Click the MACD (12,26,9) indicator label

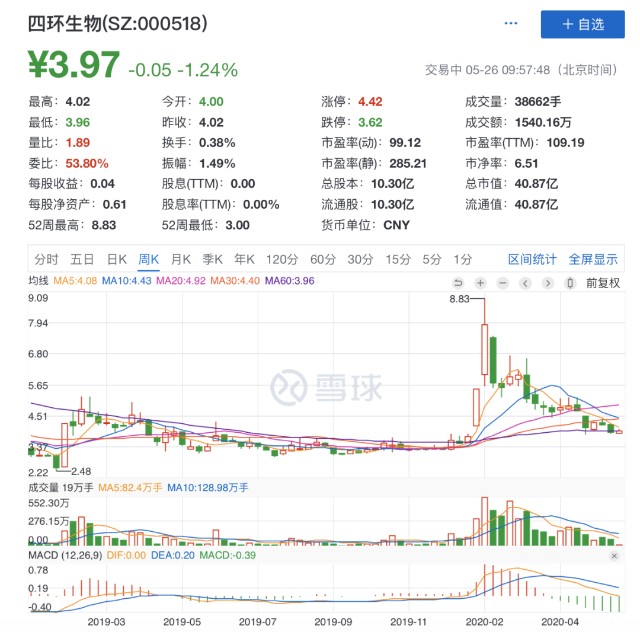pyautogui.click(x=65, y=555)
